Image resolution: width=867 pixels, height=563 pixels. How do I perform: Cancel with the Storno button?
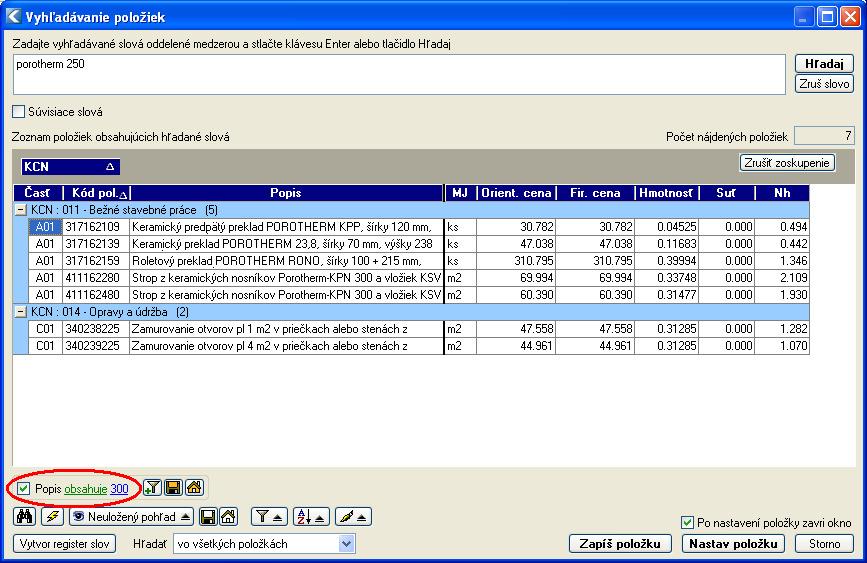point(824,544)
